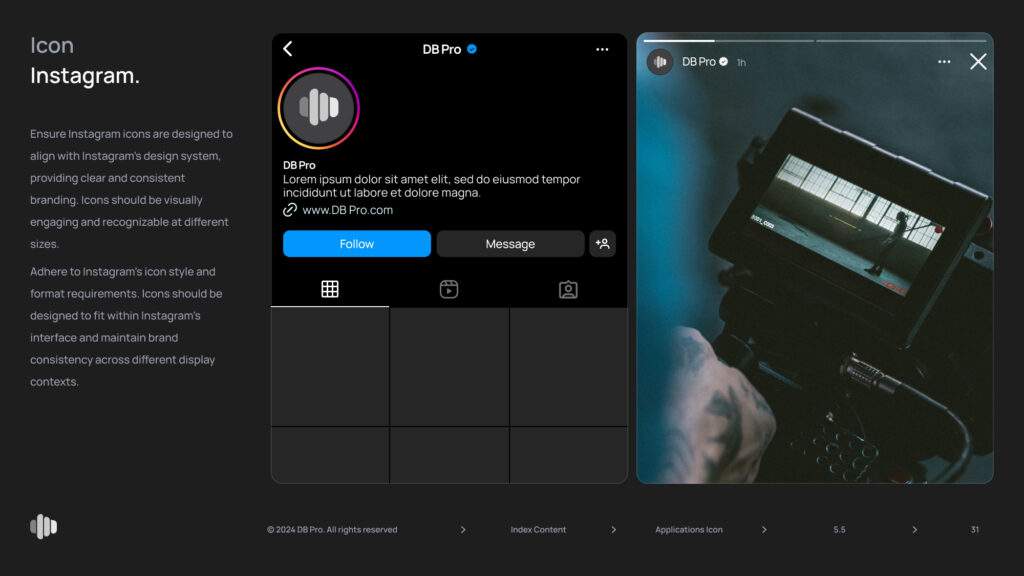Click the back arrow in profile header

click(288, 49)
